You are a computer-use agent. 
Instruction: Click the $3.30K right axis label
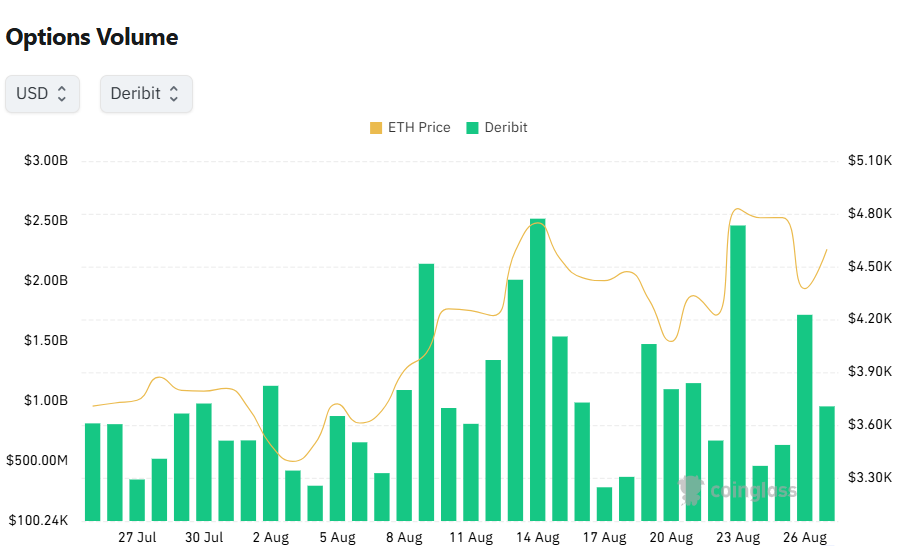coord(870,477)
